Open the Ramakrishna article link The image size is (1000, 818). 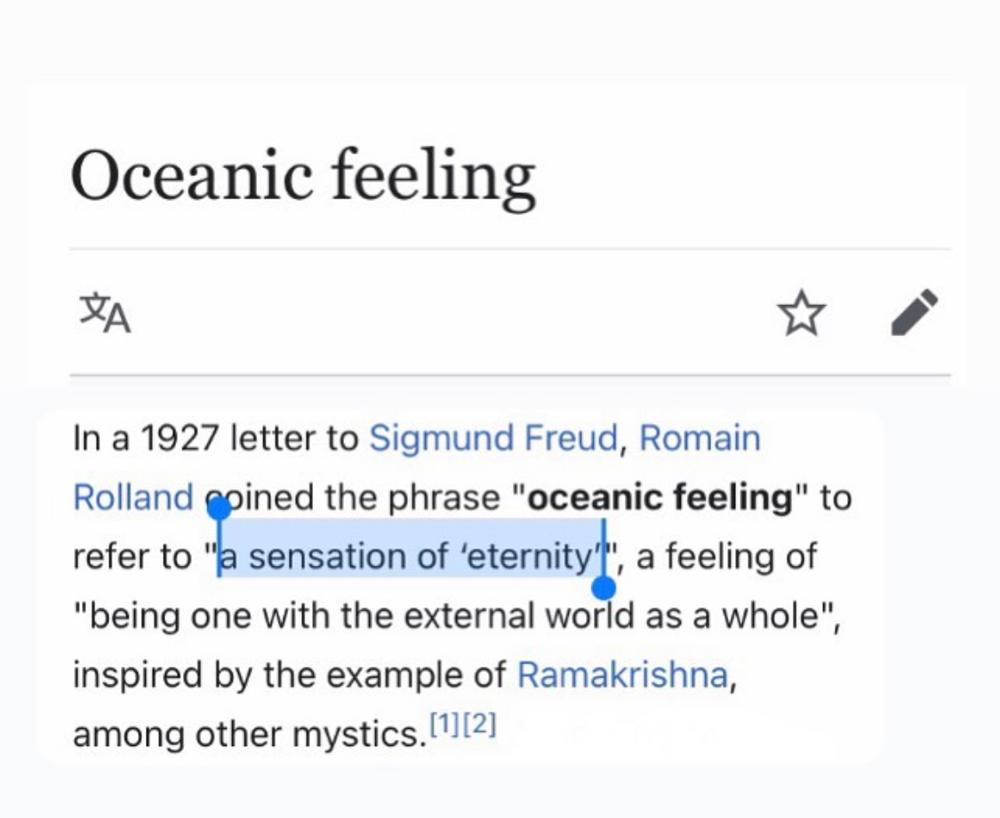622,675
